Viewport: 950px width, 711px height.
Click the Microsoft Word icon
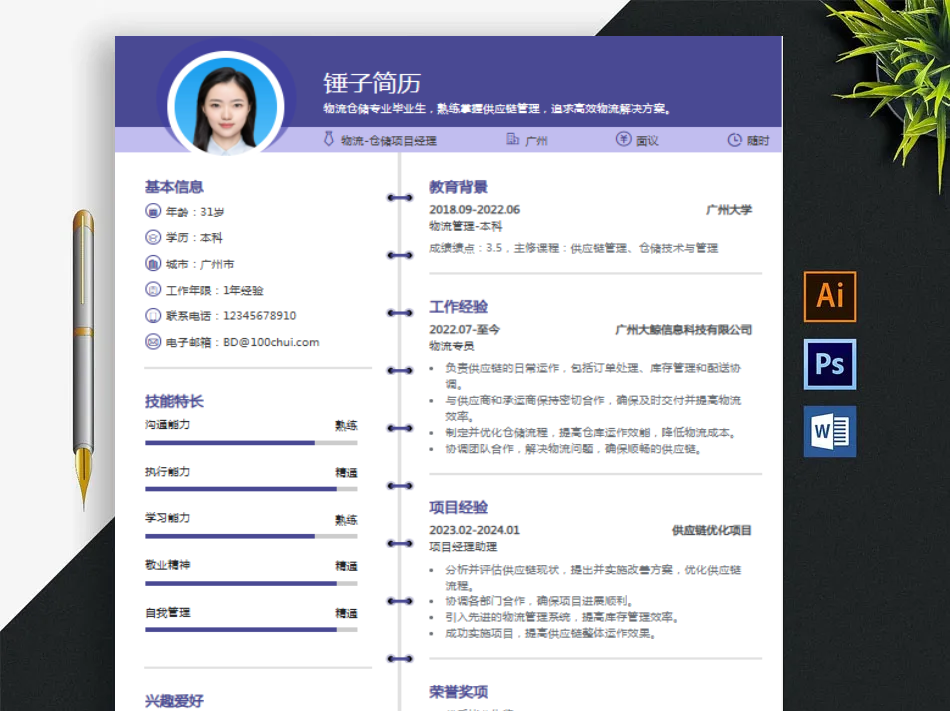pyautogui.click(x=829, y=431)
